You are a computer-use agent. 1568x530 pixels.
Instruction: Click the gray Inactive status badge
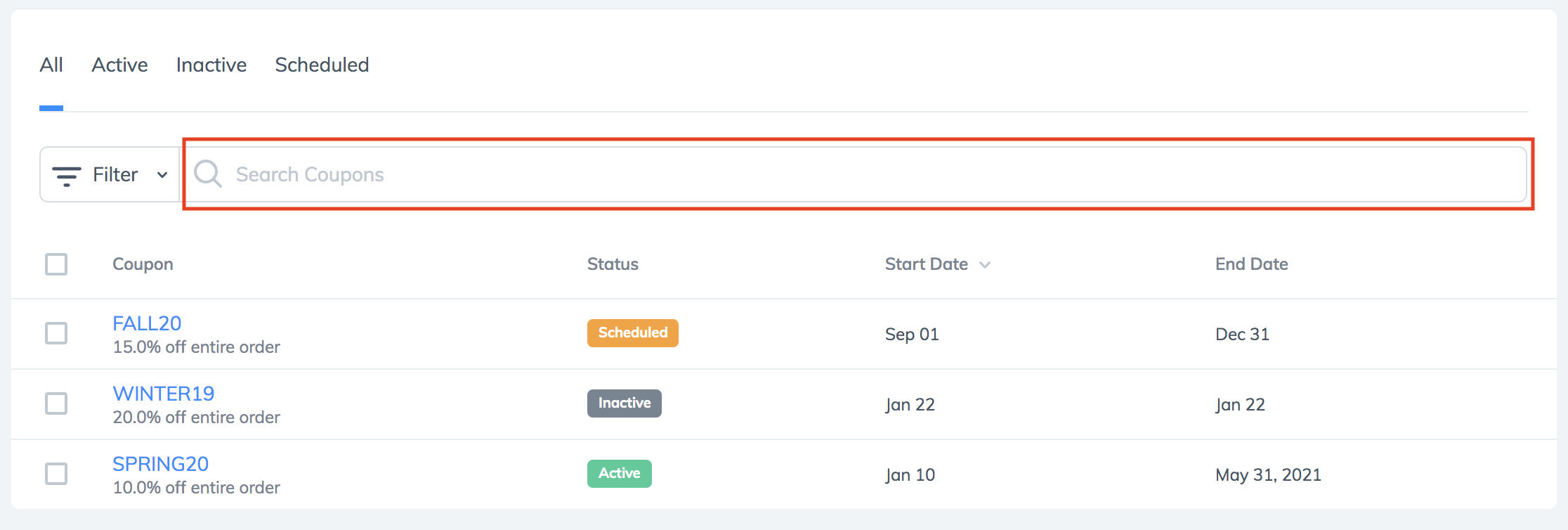coord(624,403)
